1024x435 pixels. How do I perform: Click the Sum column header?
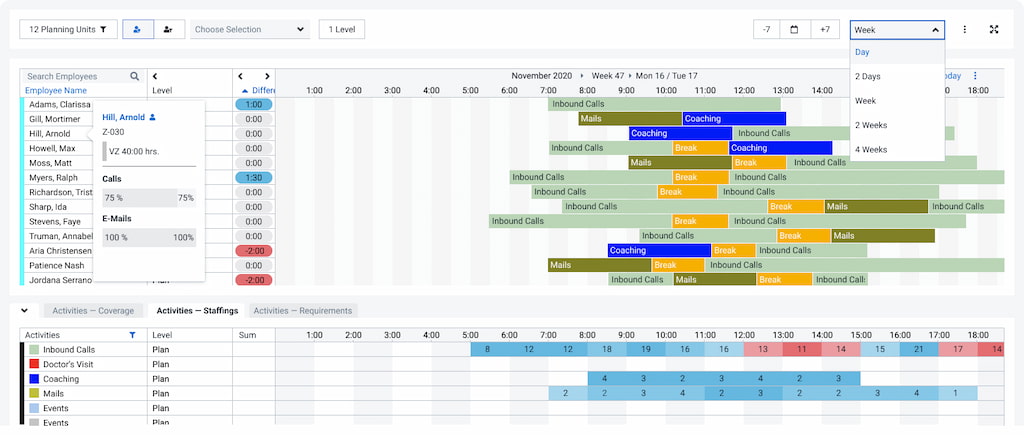248,335
